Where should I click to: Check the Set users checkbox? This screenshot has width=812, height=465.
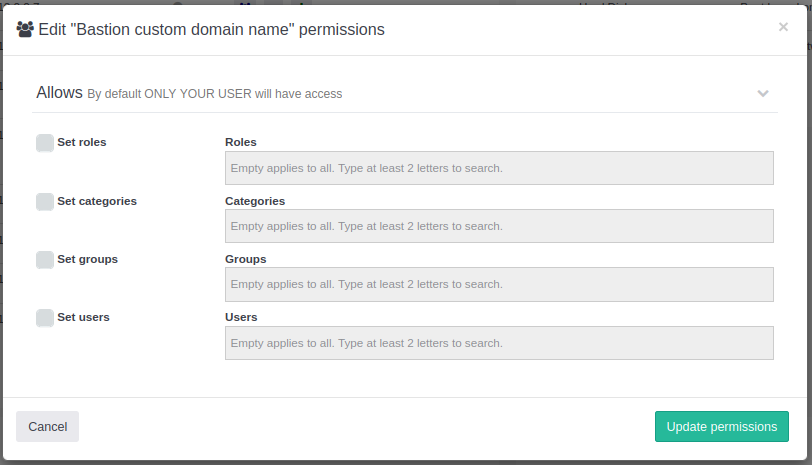tap(45, 318)
